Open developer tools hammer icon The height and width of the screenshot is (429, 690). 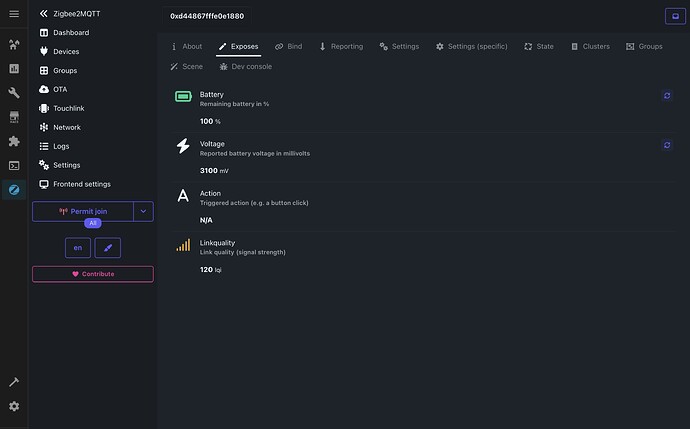coord(14,382)
